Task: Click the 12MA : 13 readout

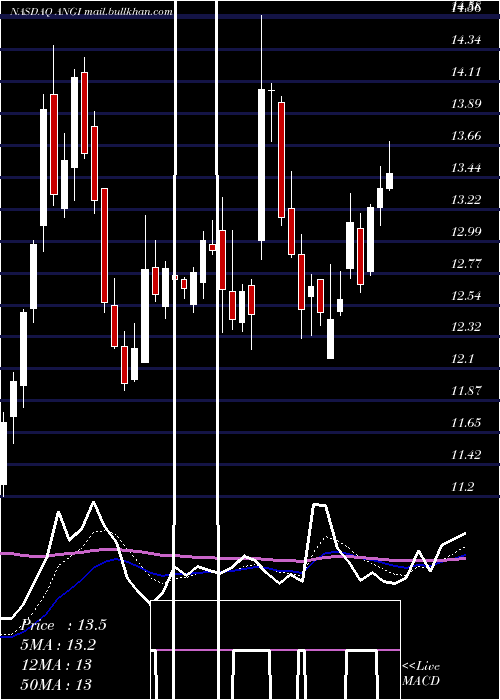Action: 56,665
